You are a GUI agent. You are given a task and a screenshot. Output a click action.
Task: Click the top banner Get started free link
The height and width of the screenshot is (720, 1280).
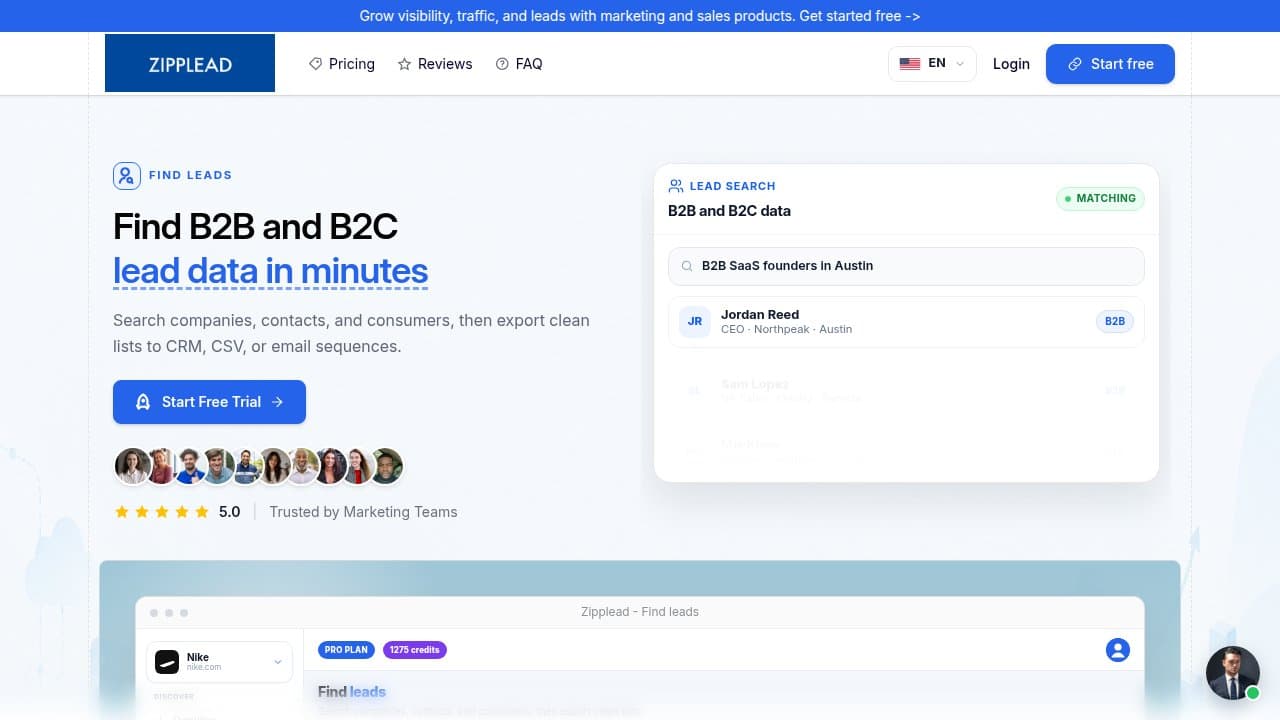click(x=861, y=16)
